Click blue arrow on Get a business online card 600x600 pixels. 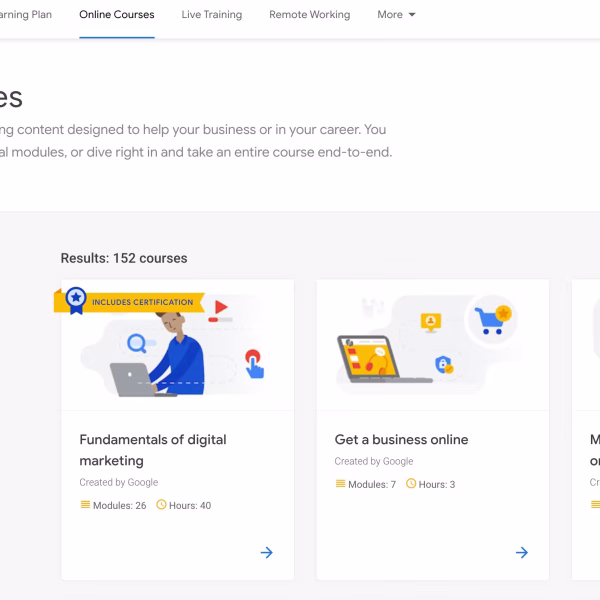(521, 552)
